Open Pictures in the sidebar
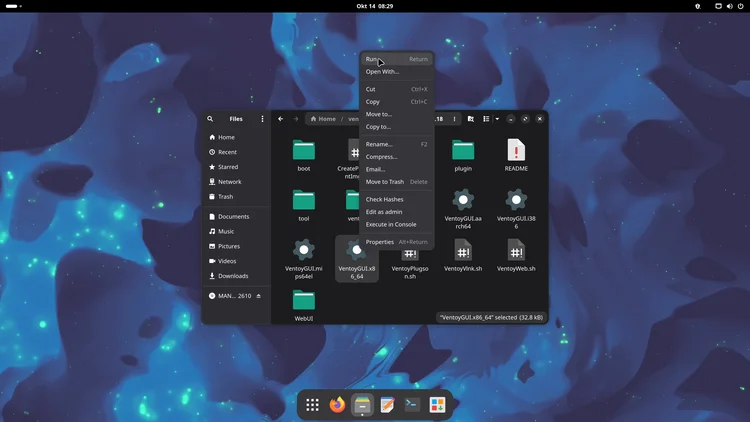Viewport: 750px width, 422px height. pyautogui.click(x=236, y=246)
